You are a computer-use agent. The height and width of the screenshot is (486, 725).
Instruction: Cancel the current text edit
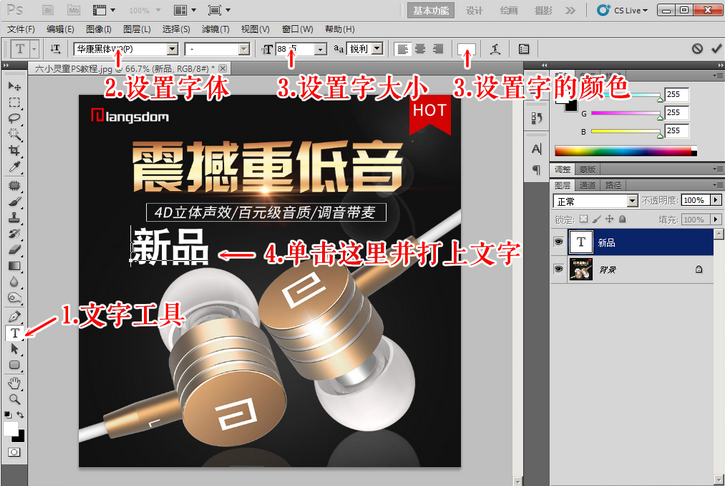697,48
